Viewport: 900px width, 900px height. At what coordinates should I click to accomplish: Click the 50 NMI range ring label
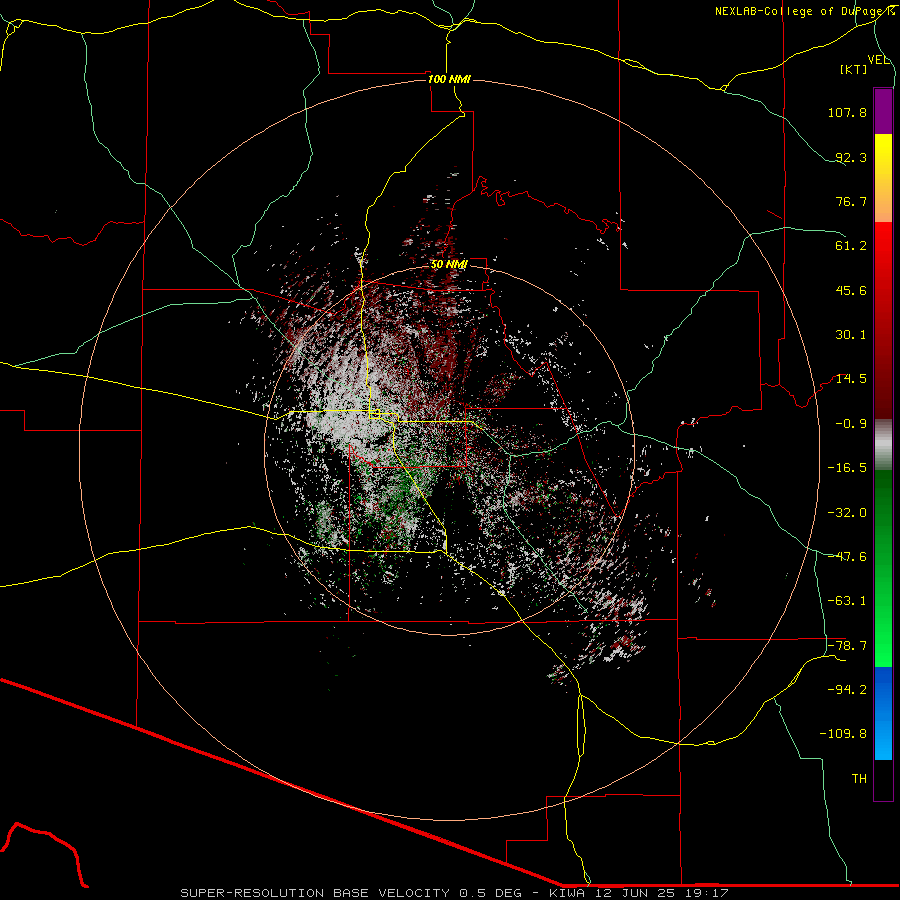tap(449, 265)
